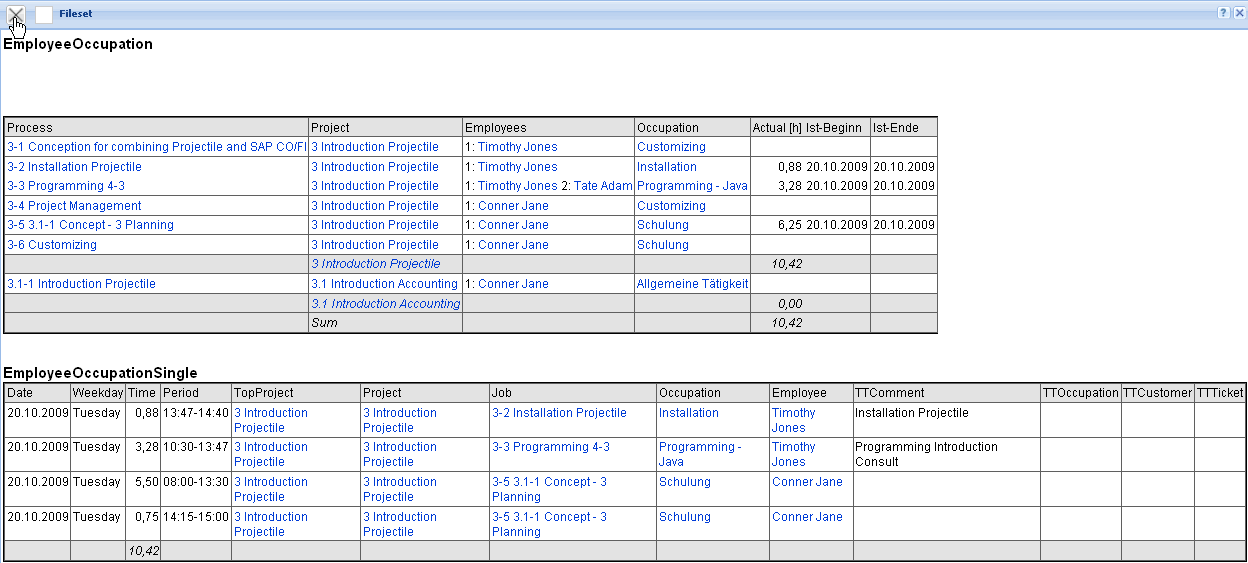Click Schulung in the 14:15-15:00 row
1248x563 pixels.
coord(684,517)
